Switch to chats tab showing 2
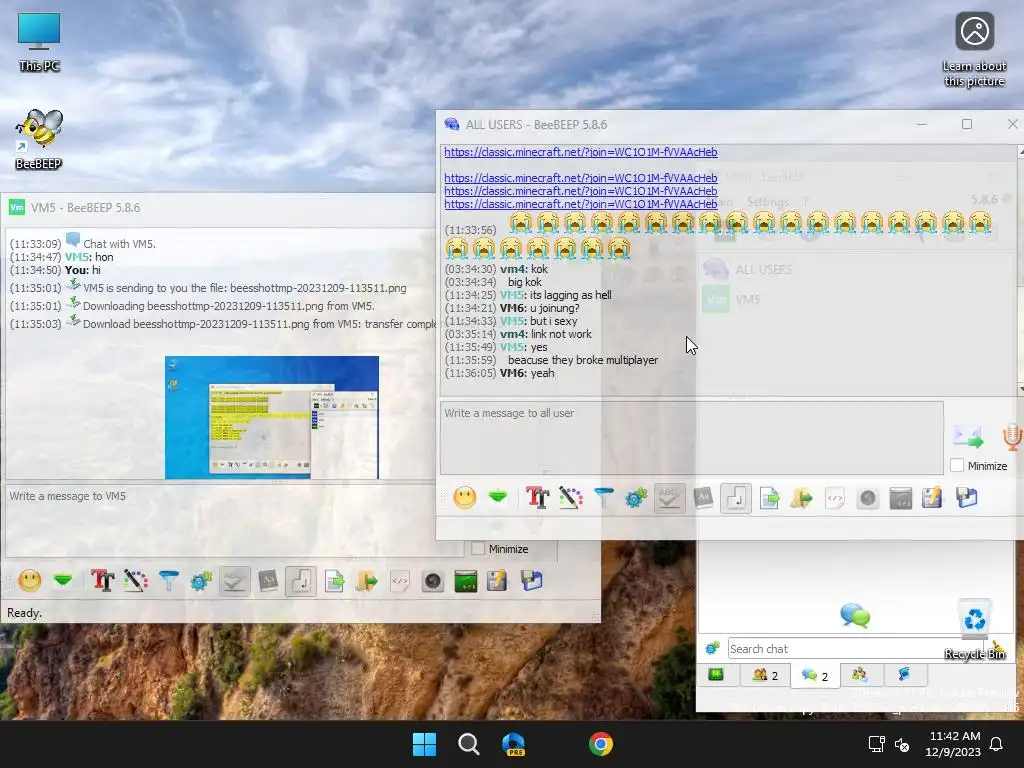Image resolution: width=1024 pixels, height=768 pixels. 815,675
